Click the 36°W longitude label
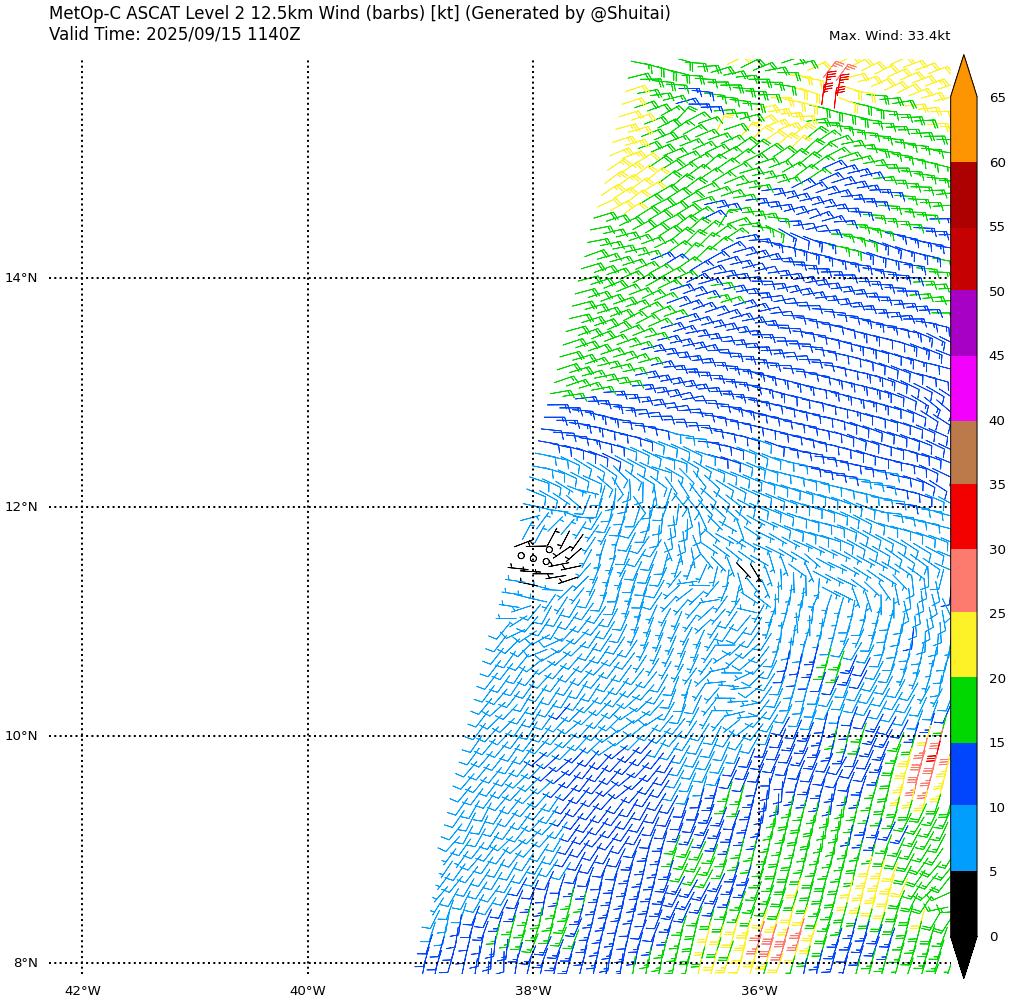 tap(759, 990)
